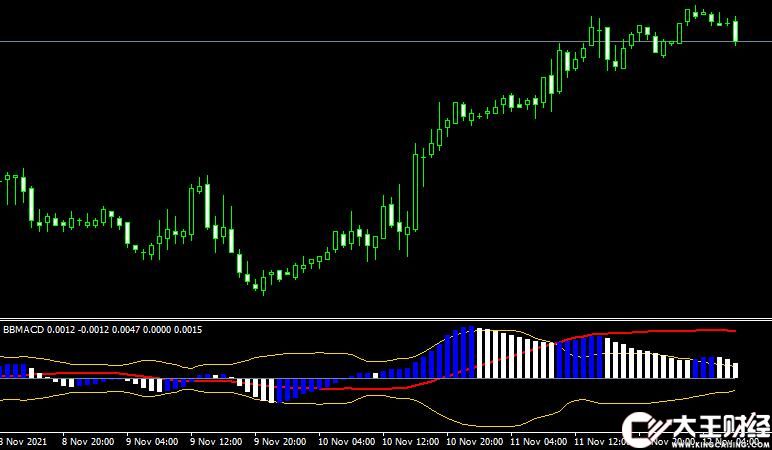This screenshot has height=450, width=772.
Task: Click the 9 Nov 20:00 time label
Action: click(x=280, y=441)
